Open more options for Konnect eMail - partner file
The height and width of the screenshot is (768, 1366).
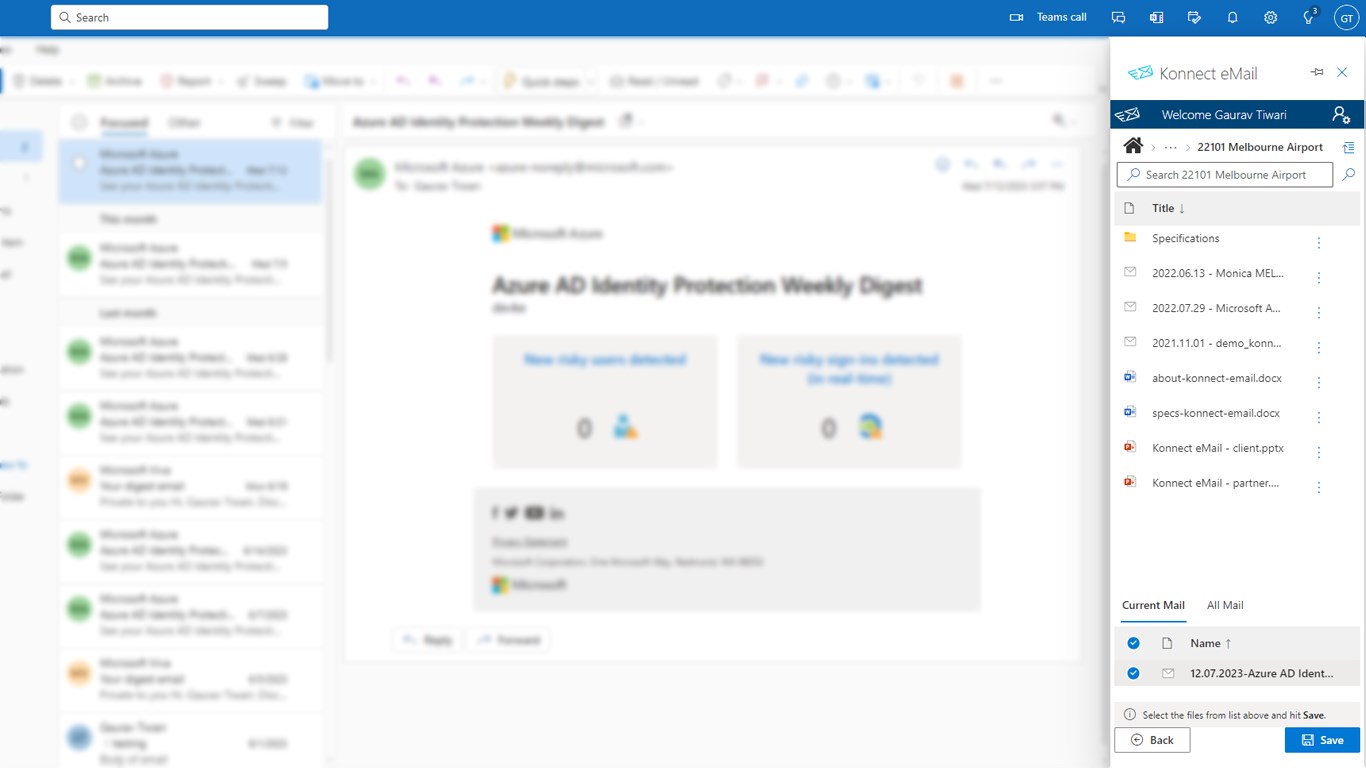tap(1319, 488)
